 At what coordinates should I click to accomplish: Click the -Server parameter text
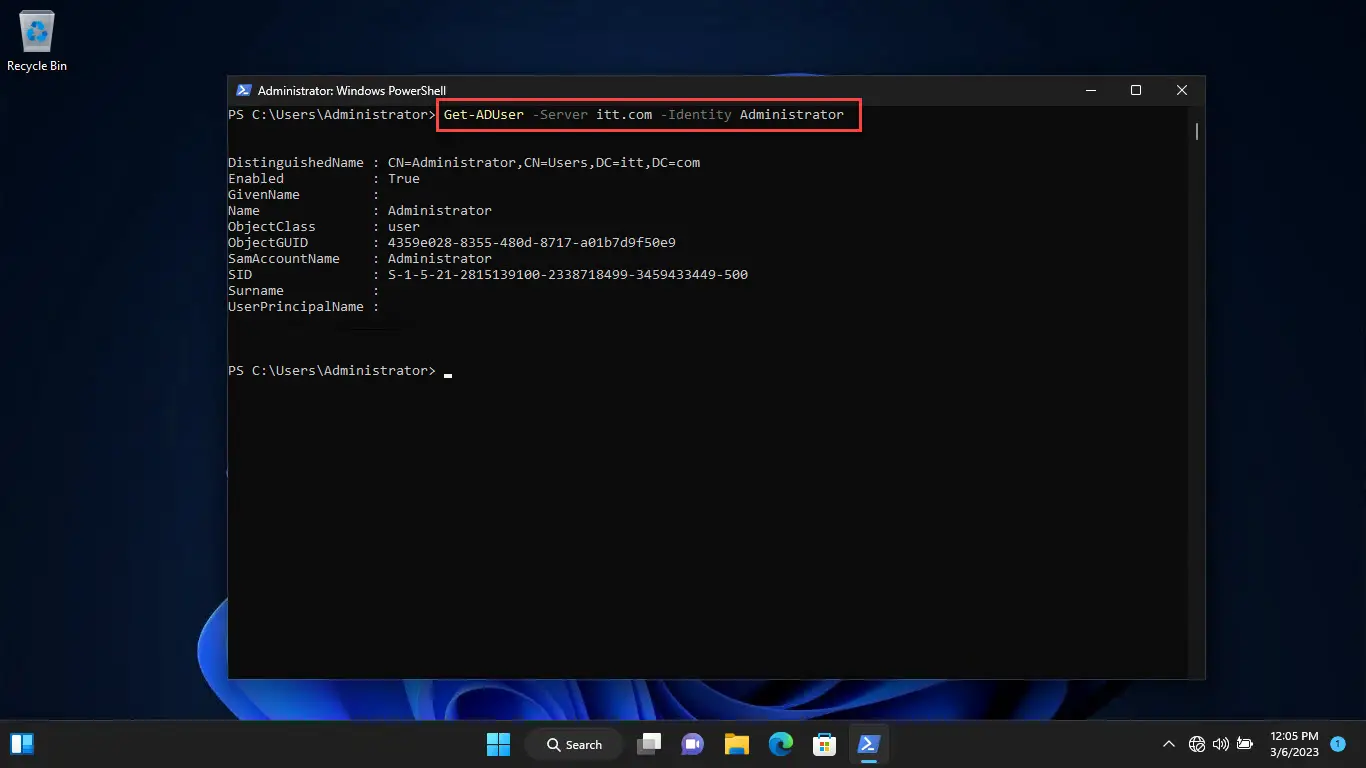560,115
